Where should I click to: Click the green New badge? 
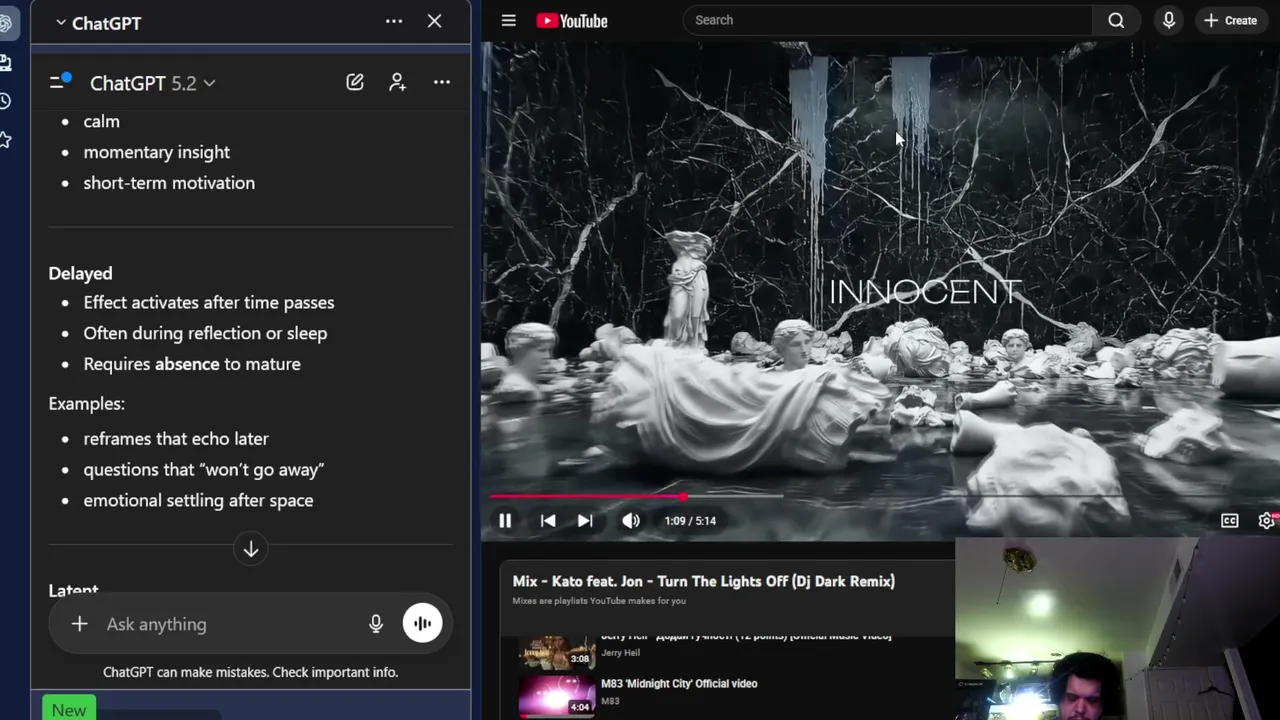click(69, 709)
